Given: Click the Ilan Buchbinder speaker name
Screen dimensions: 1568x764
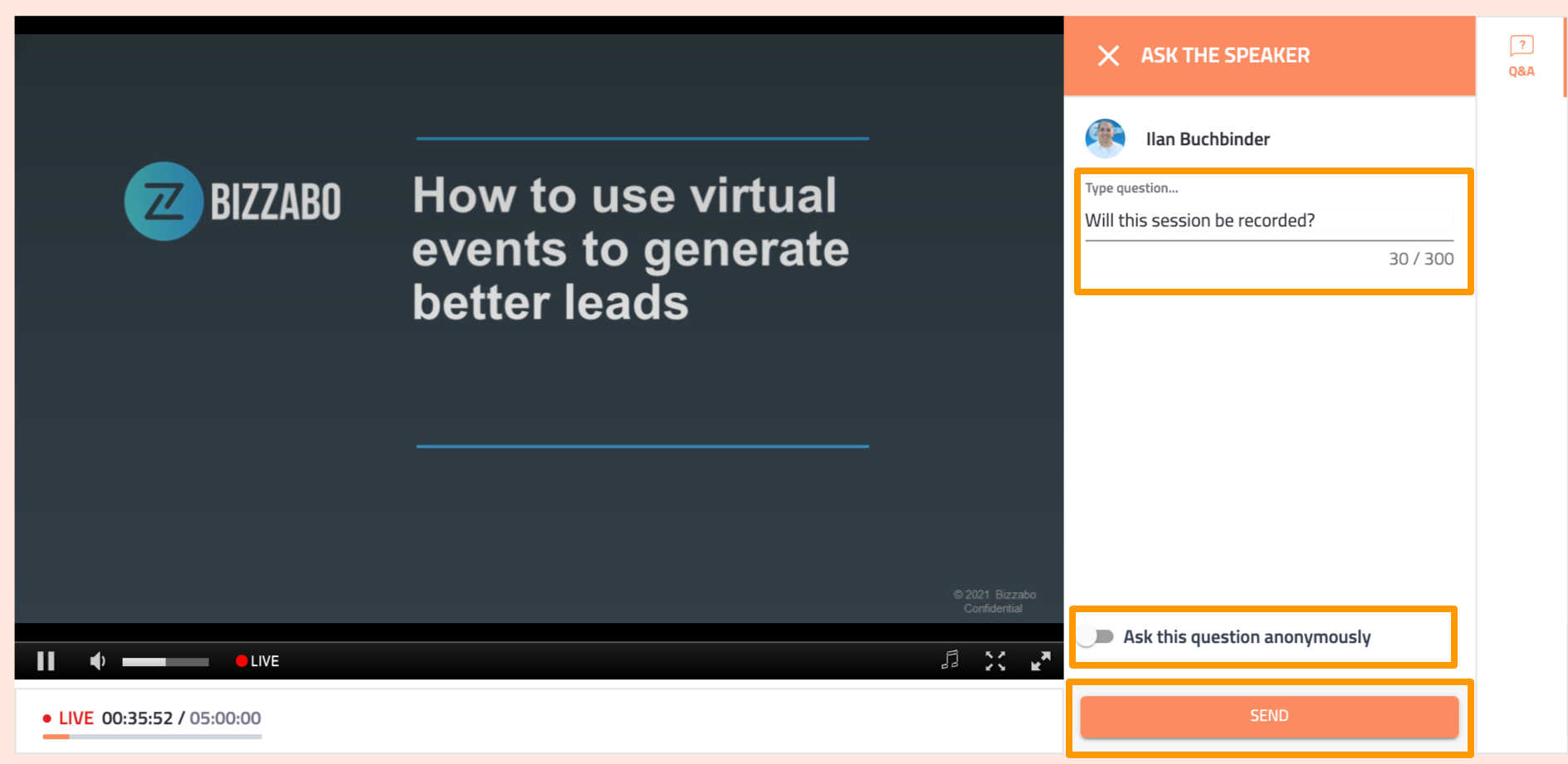Looking at the screenshot, I should pos(1208,139).
